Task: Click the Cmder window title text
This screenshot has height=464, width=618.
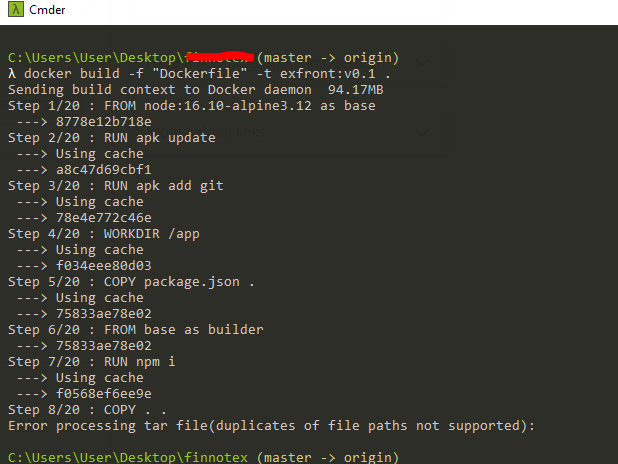Action: pos(47,10)
